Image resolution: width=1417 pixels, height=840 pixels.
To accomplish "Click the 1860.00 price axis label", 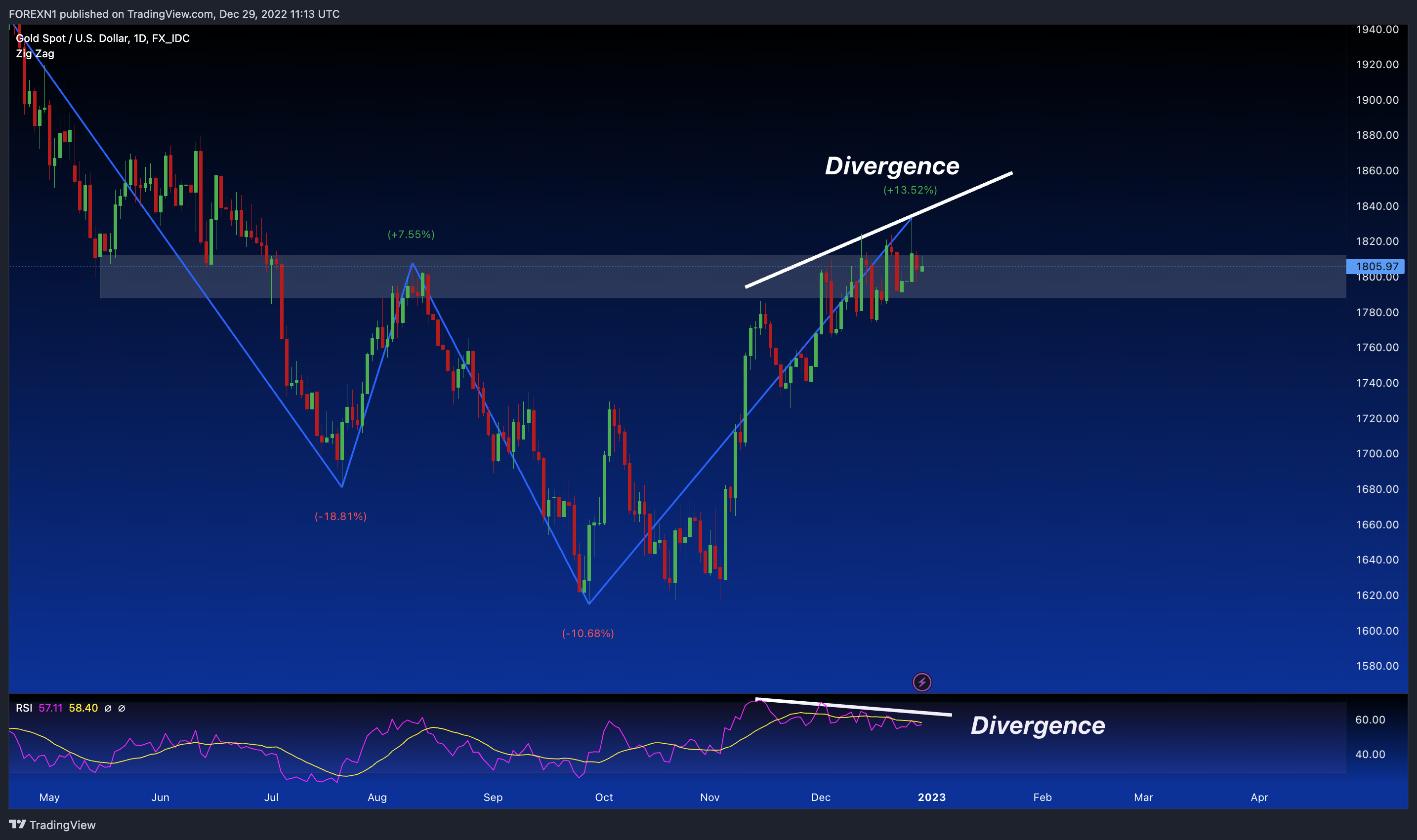I will [1377, 171].
